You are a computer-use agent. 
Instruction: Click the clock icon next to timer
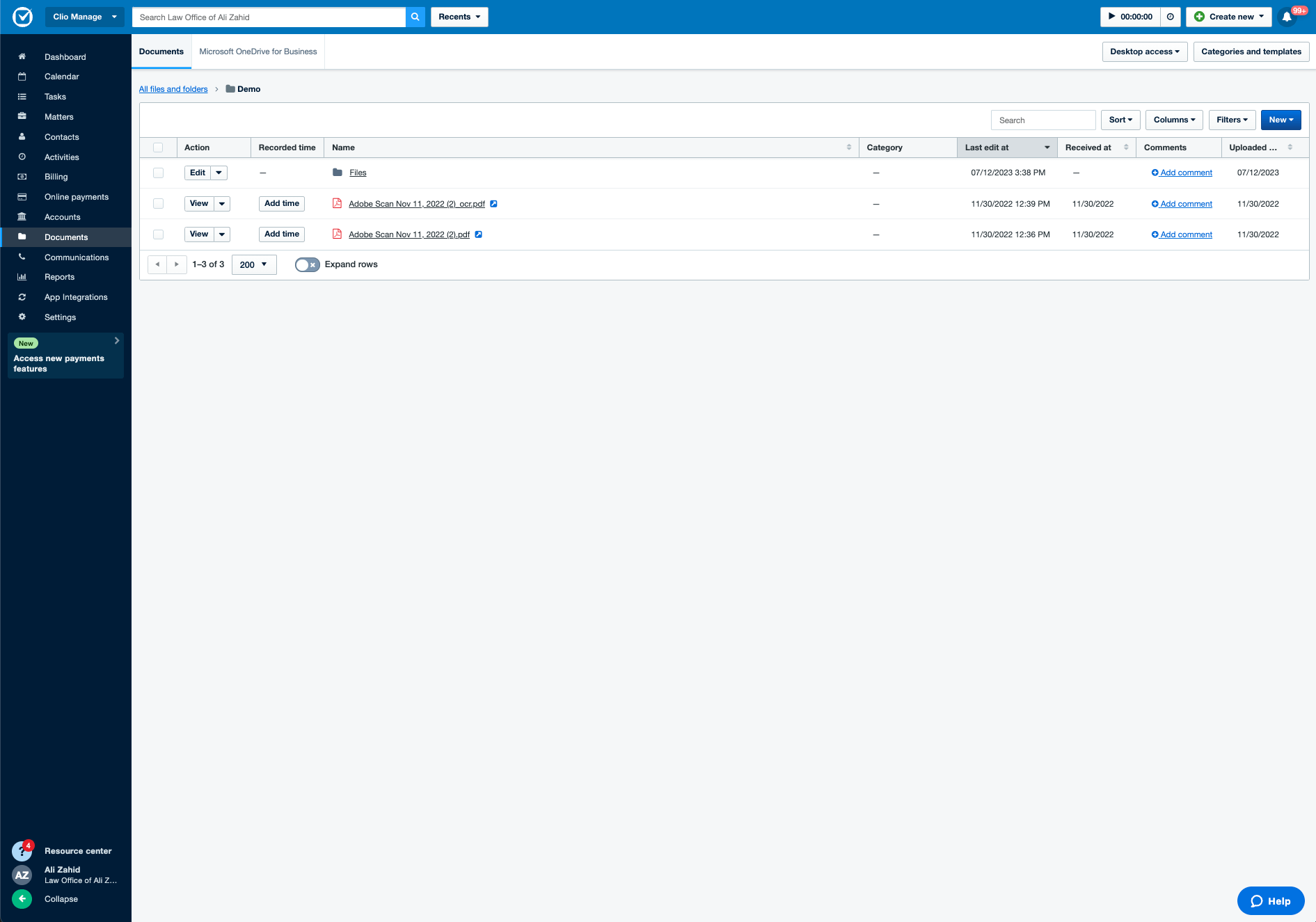coord(1171,17)
